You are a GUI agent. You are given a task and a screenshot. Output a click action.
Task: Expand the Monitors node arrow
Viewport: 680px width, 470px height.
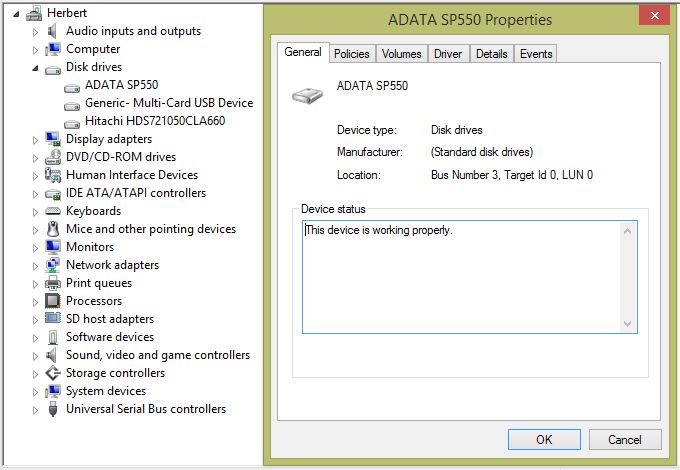(36, 248)
